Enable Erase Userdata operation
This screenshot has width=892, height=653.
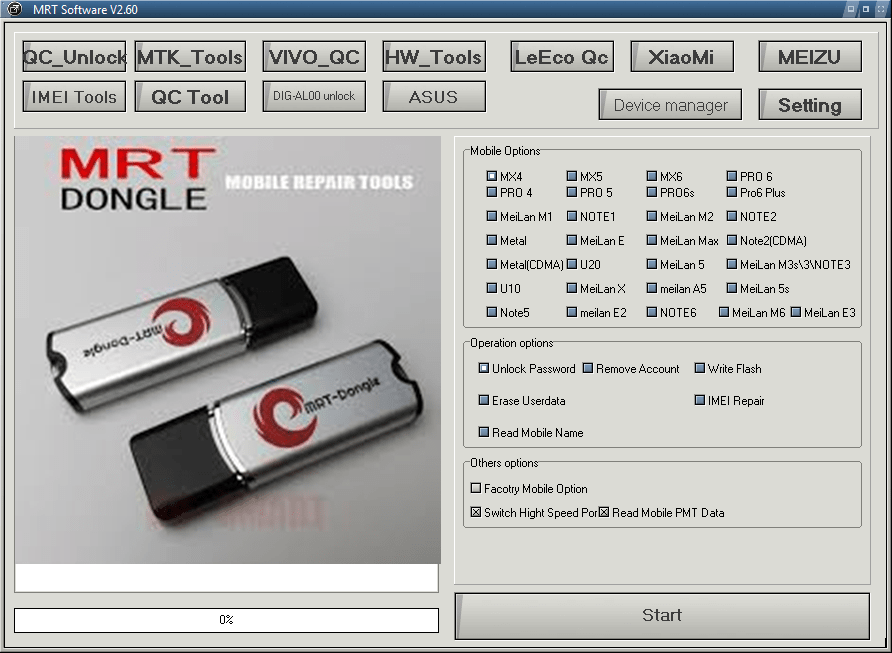tap(484, 400)
